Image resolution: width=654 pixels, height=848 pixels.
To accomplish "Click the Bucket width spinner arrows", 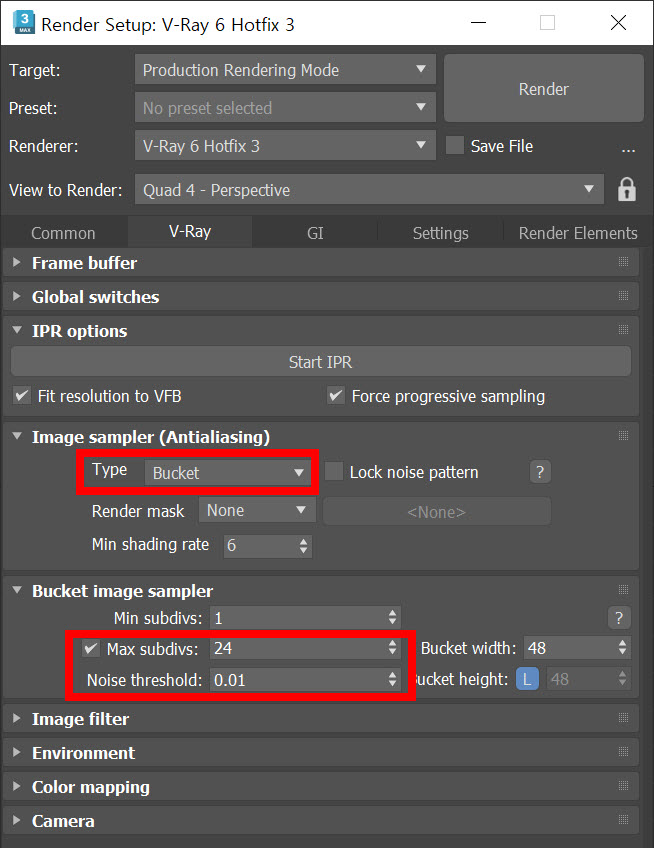I will [623, 648].
